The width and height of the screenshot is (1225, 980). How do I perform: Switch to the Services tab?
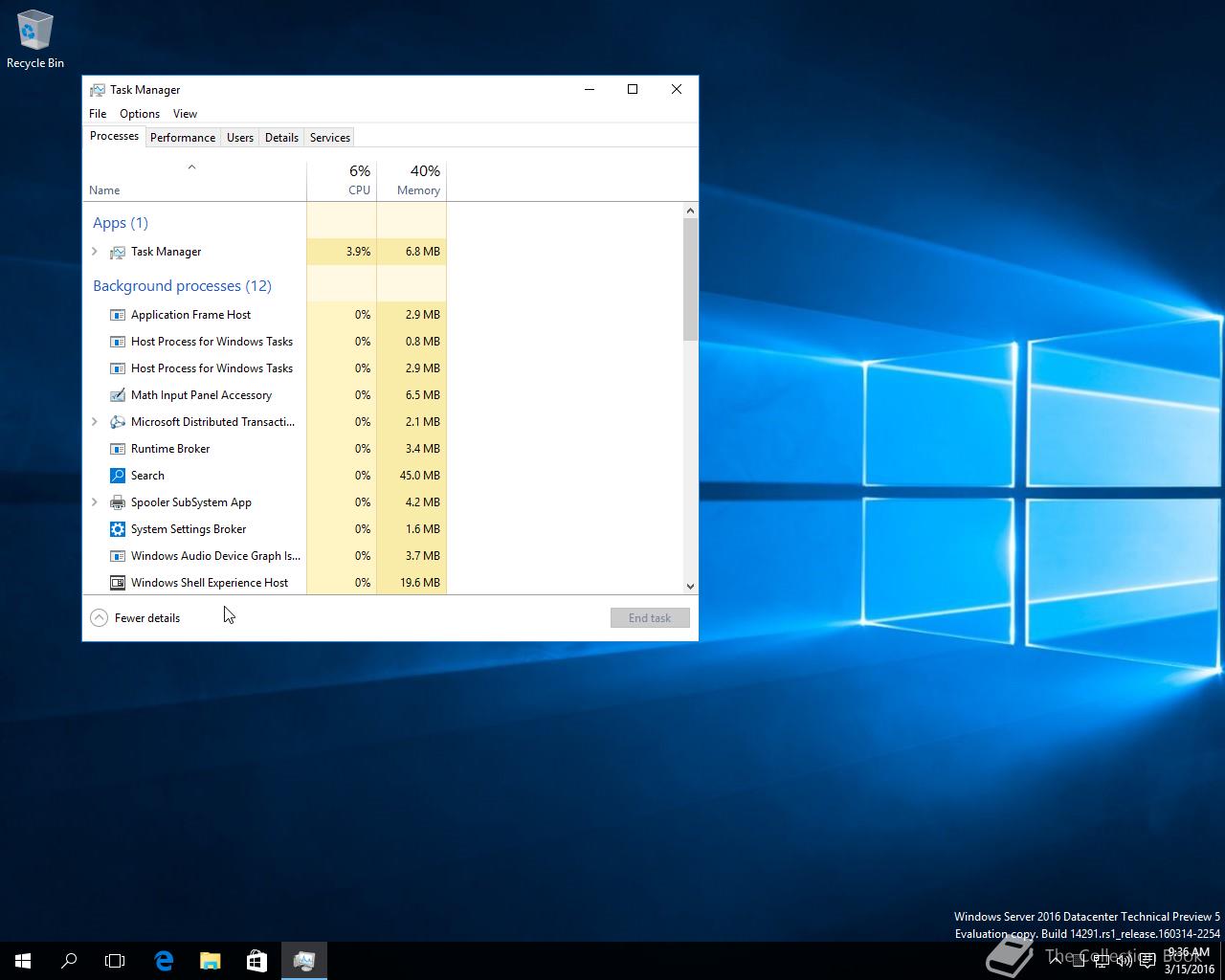coord(330,138)
